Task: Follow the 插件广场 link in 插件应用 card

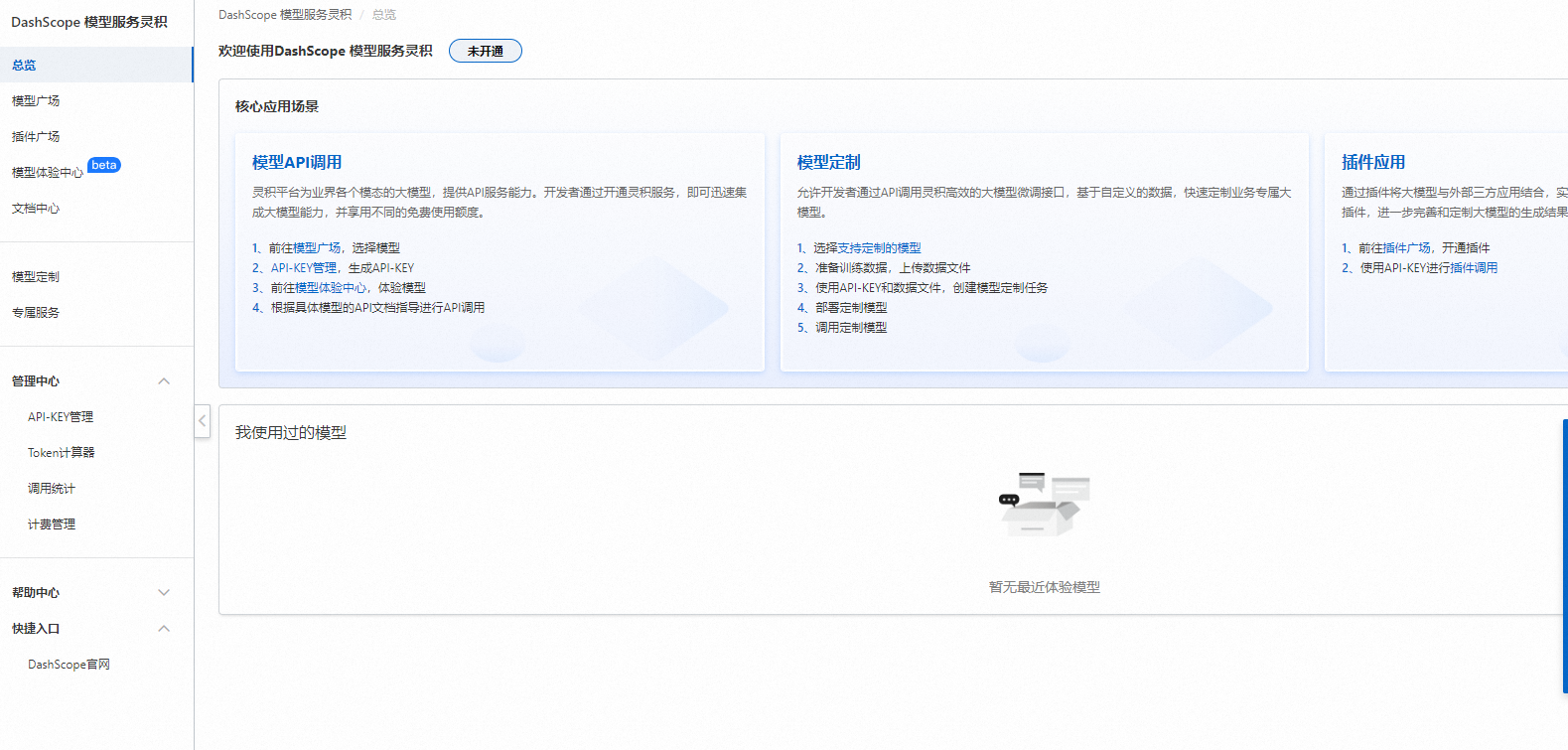Action: click(x=1407, y=248)
